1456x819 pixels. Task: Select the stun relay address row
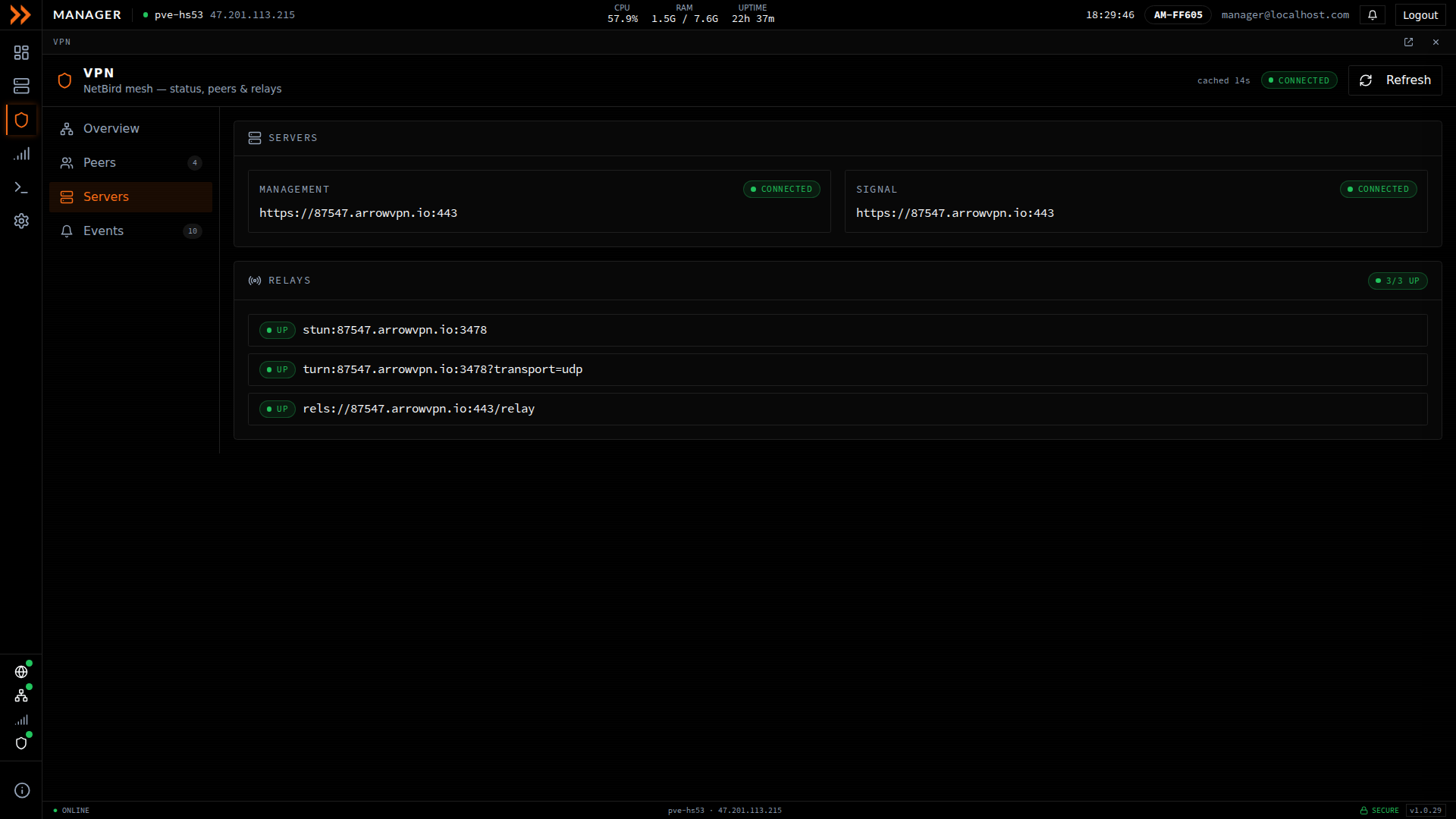click(x=837, y=331)
